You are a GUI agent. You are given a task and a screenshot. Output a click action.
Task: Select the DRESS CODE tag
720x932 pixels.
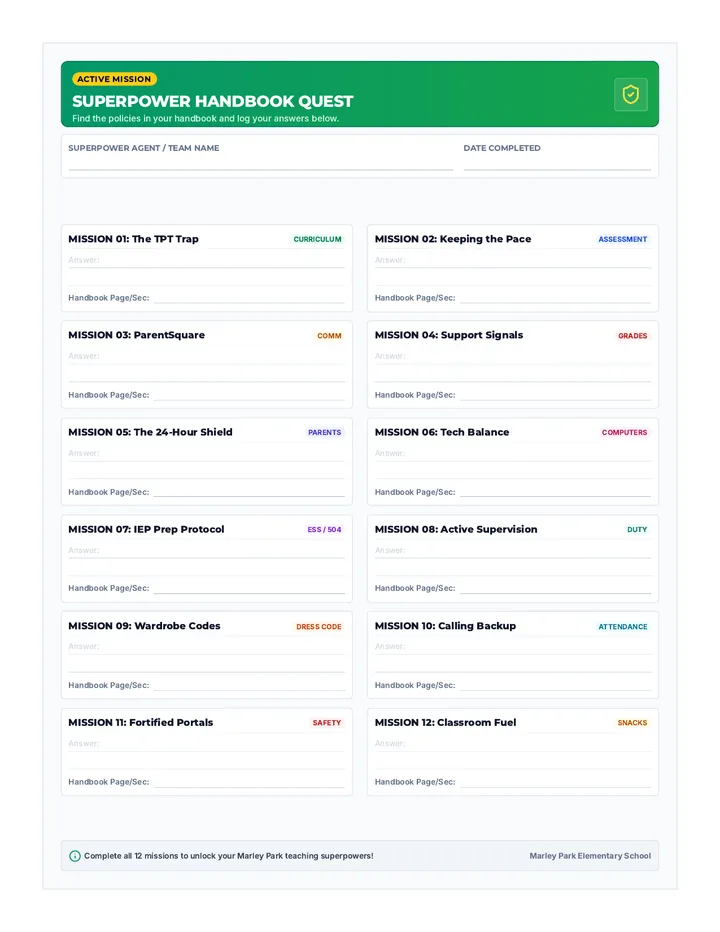click(x=319, y=626)
